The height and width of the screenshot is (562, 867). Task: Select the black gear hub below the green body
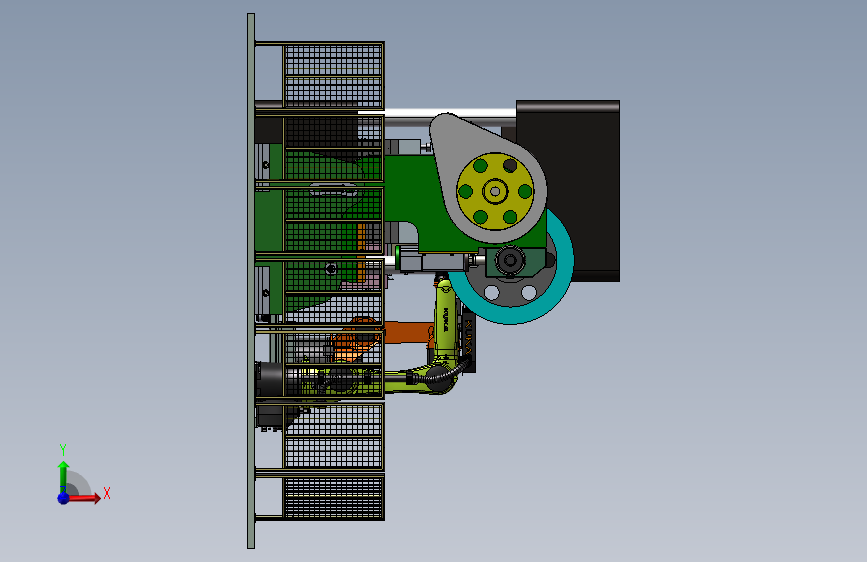pyautogui.click(x=510, y=259)
